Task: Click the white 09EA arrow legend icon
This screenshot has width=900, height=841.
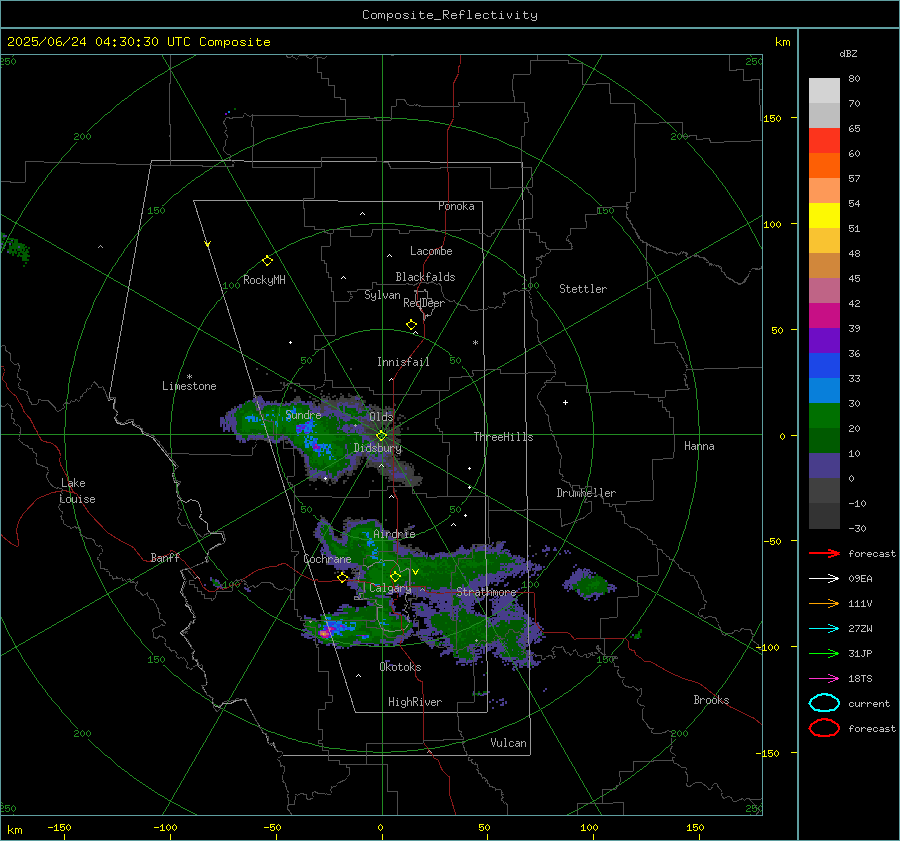Action: pyautogui.click(x=824, y=578)
